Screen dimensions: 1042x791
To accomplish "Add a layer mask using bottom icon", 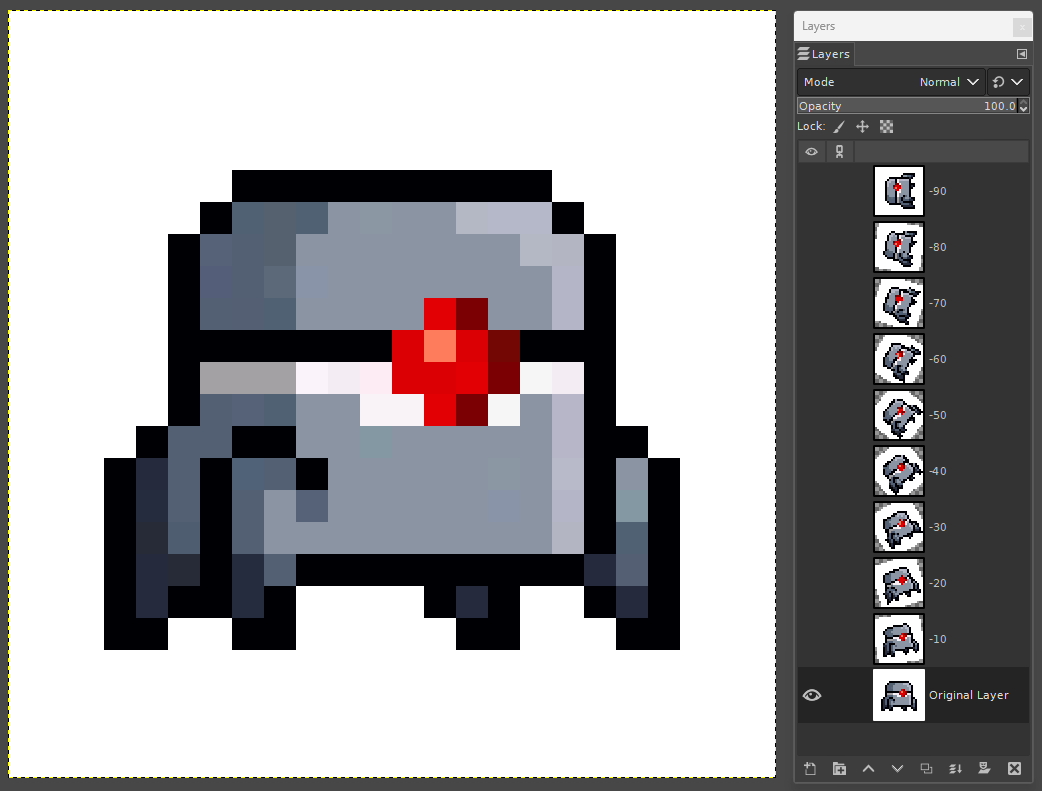I will 984,768.
